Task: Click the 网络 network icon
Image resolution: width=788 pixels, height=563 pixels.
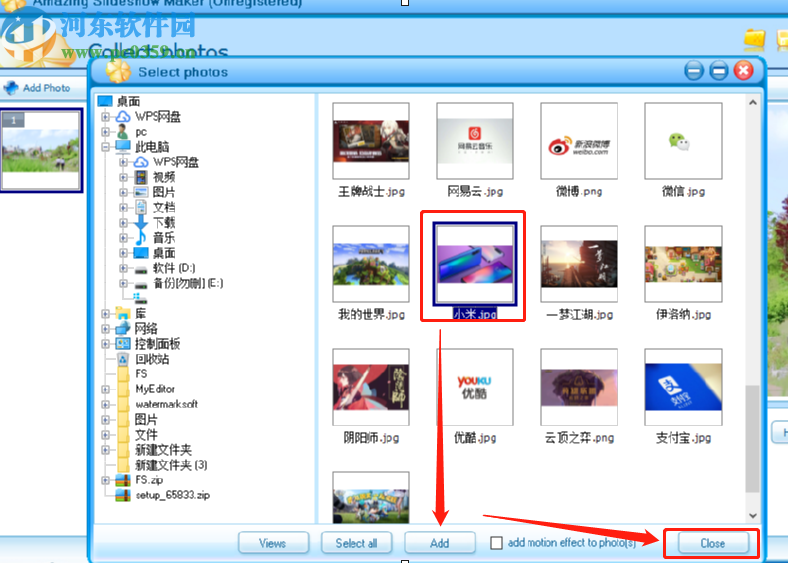Action: [123, 328]
